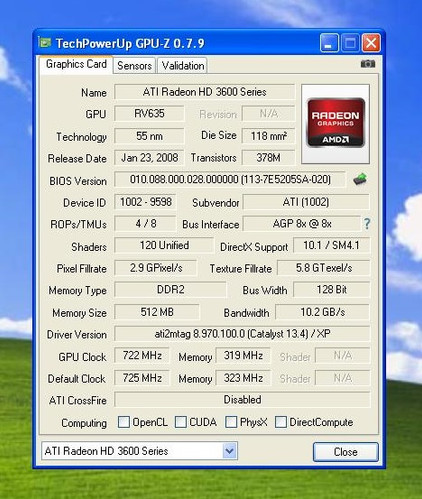Open the graphics card selector dropdown
This screenshot has width=422, height=499.
pyautogui.click(x=229, y=451)
